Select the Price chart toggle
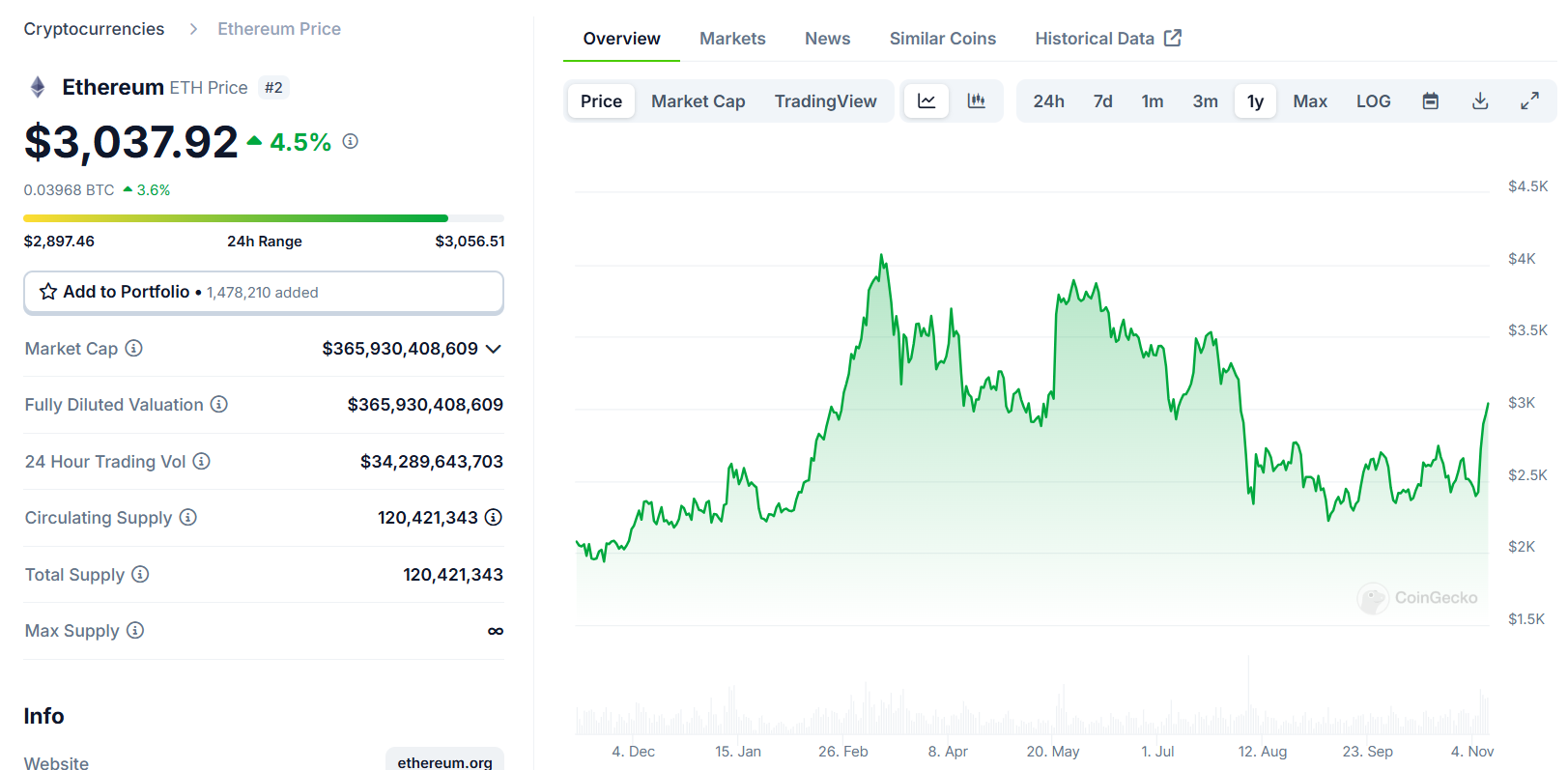 [x=601, y=100]
